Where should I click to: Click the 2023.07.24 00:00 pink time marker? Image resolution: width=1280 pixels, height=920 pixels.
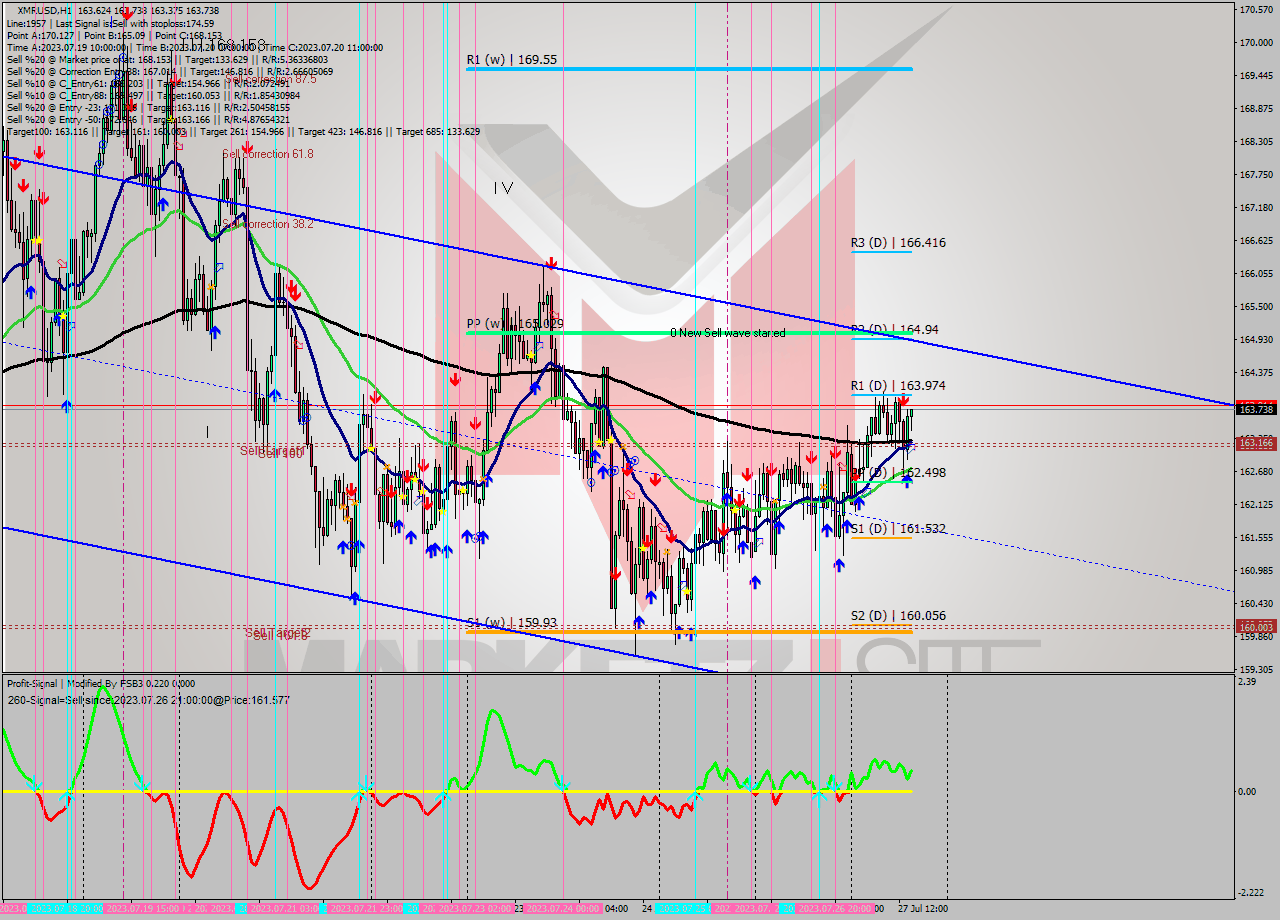[x=561, y=909]
